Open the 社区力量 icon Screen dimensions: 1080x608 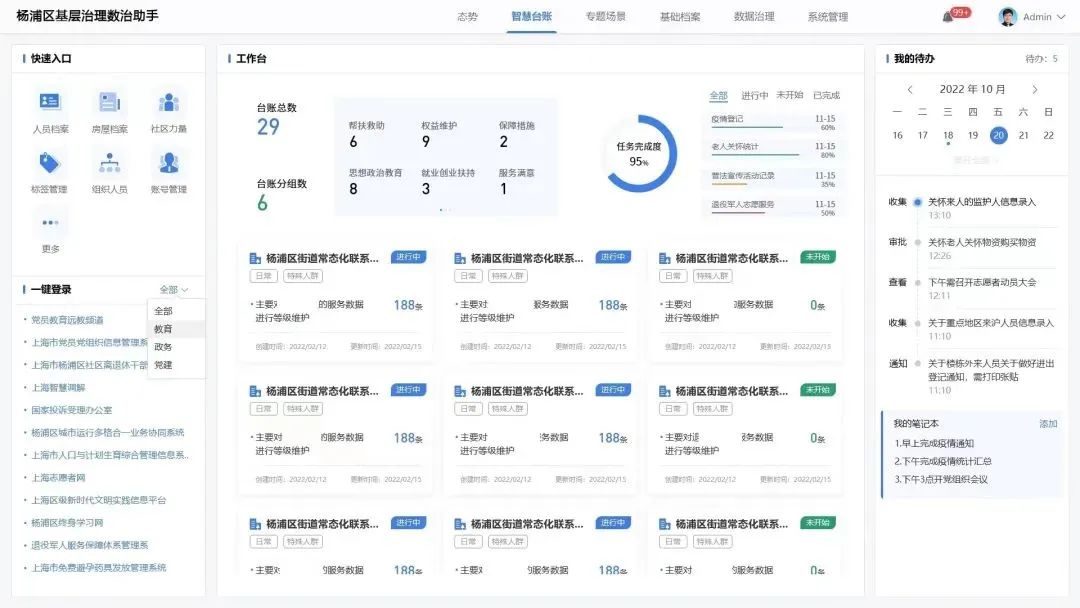pos(169,102)
